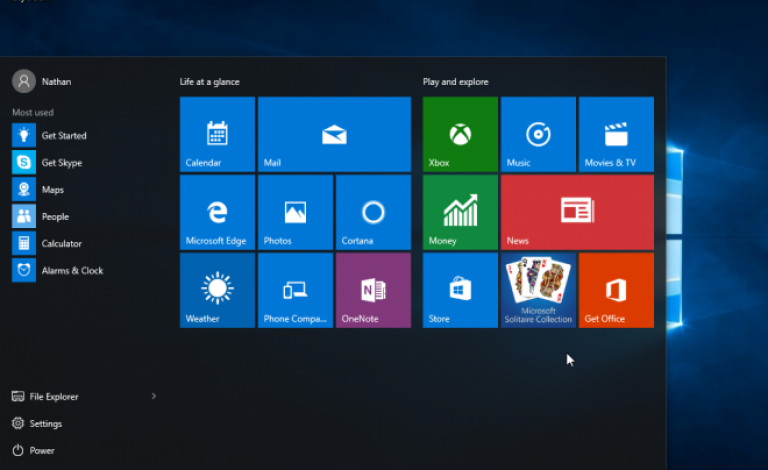Image resolution: width=768 pixels, height=470 pixels.
Task: Open the Mail tile
Action: pos(334,134)
